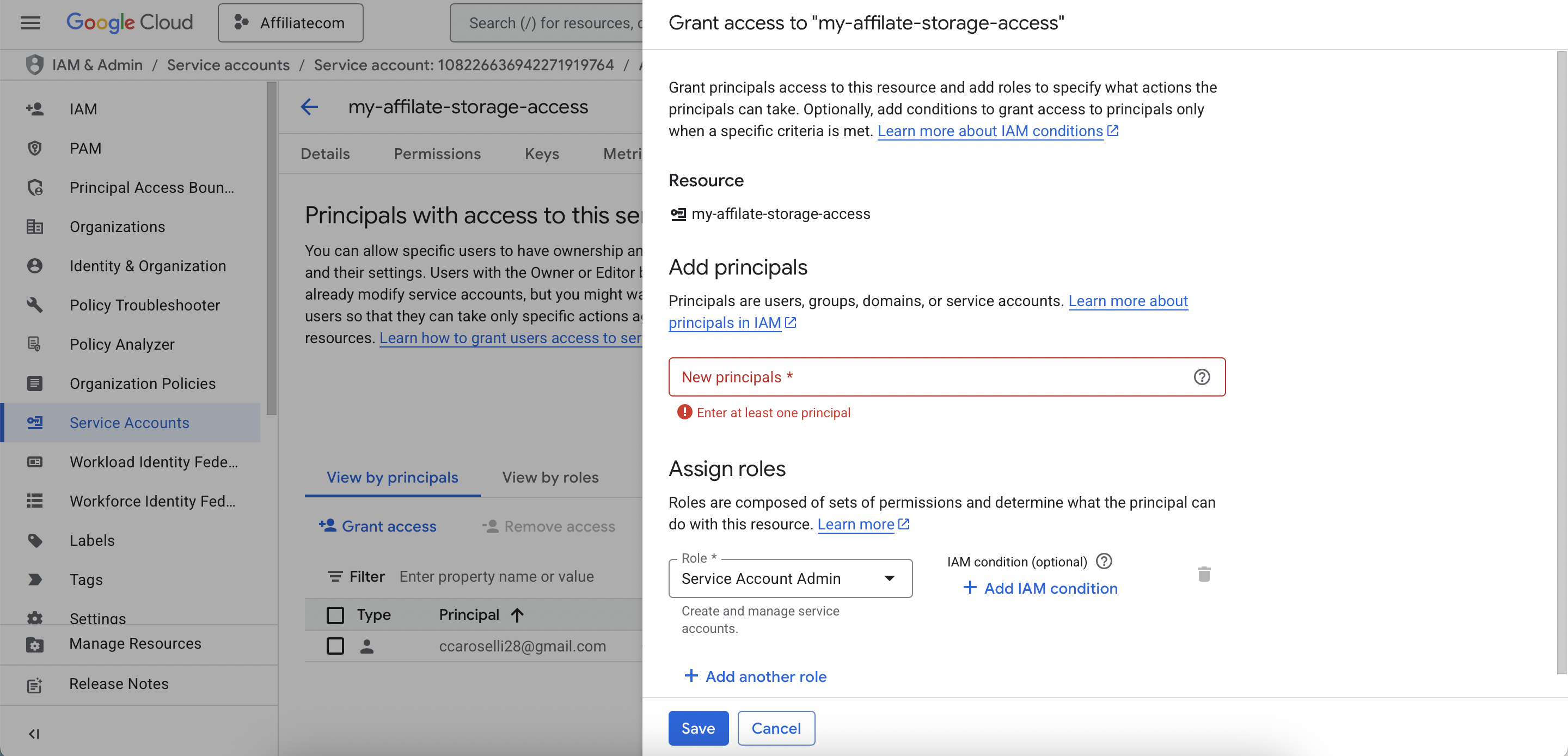
Task: Click Add another role
Action: [755, 676]
